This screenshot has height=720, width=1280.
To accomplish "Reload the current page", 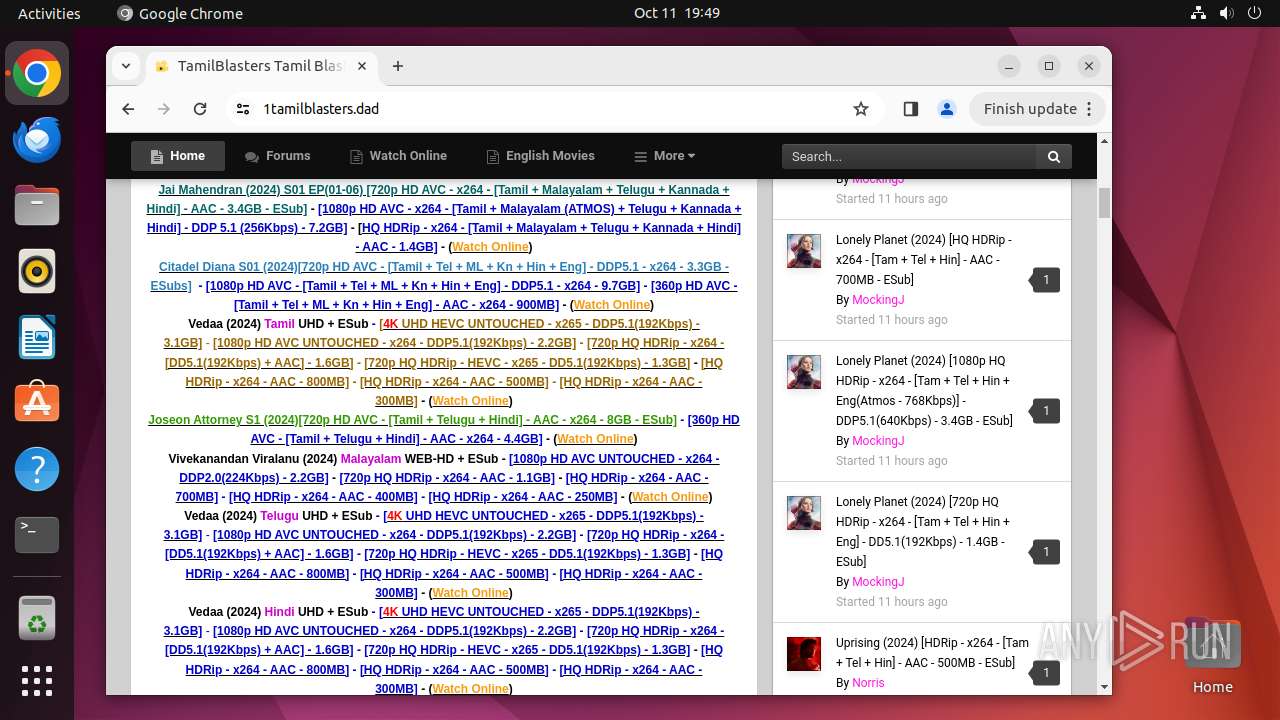I will 200,109.
